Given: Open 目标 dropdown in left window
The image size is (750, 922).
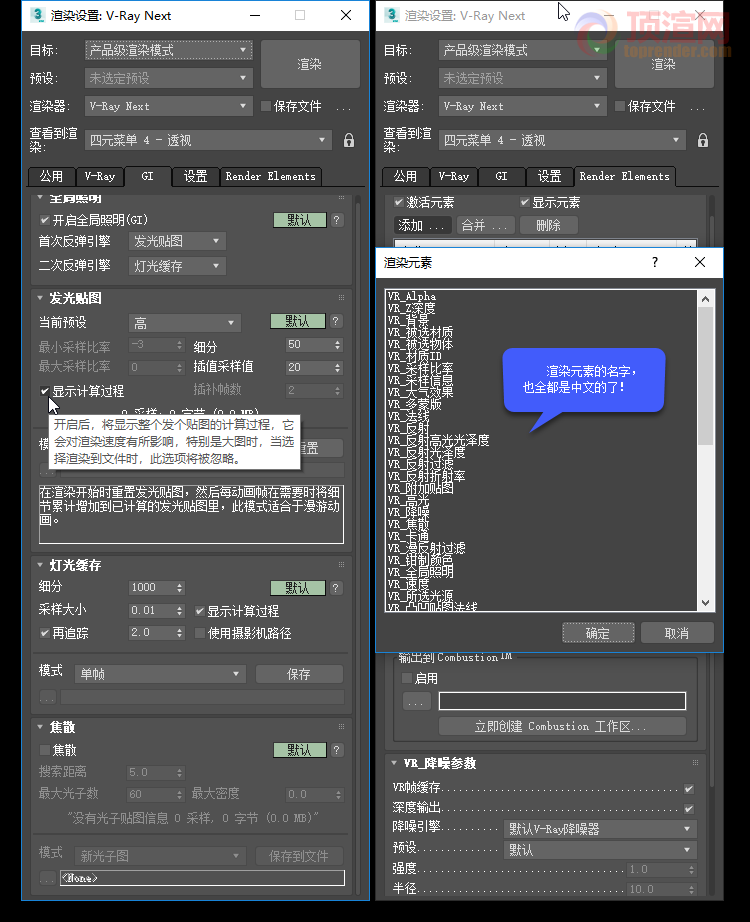Looking at the screenshot, I should pos(169,51).
